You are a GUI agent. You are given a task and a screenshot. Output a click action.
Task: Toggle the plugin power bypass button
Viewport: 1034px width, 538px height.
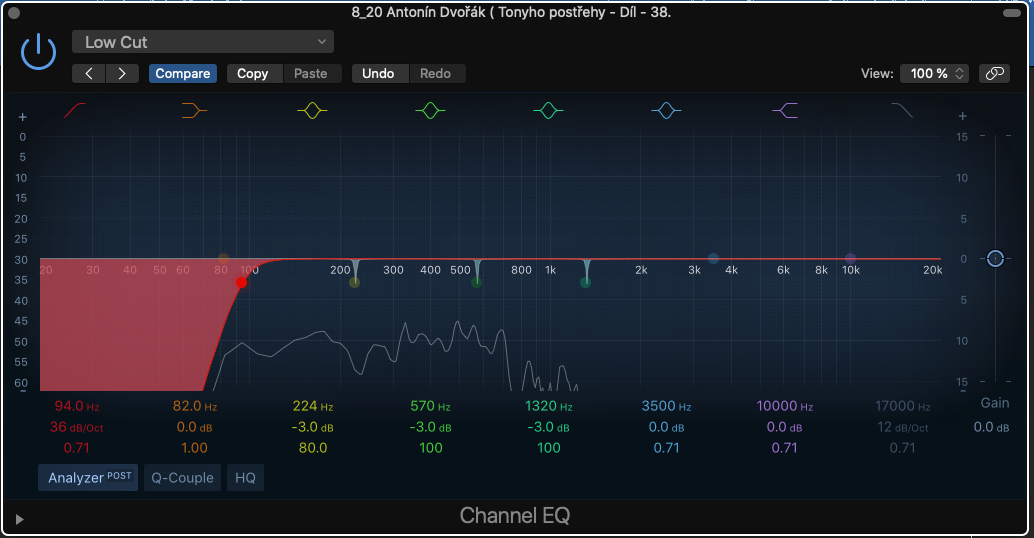coord(38,51)
